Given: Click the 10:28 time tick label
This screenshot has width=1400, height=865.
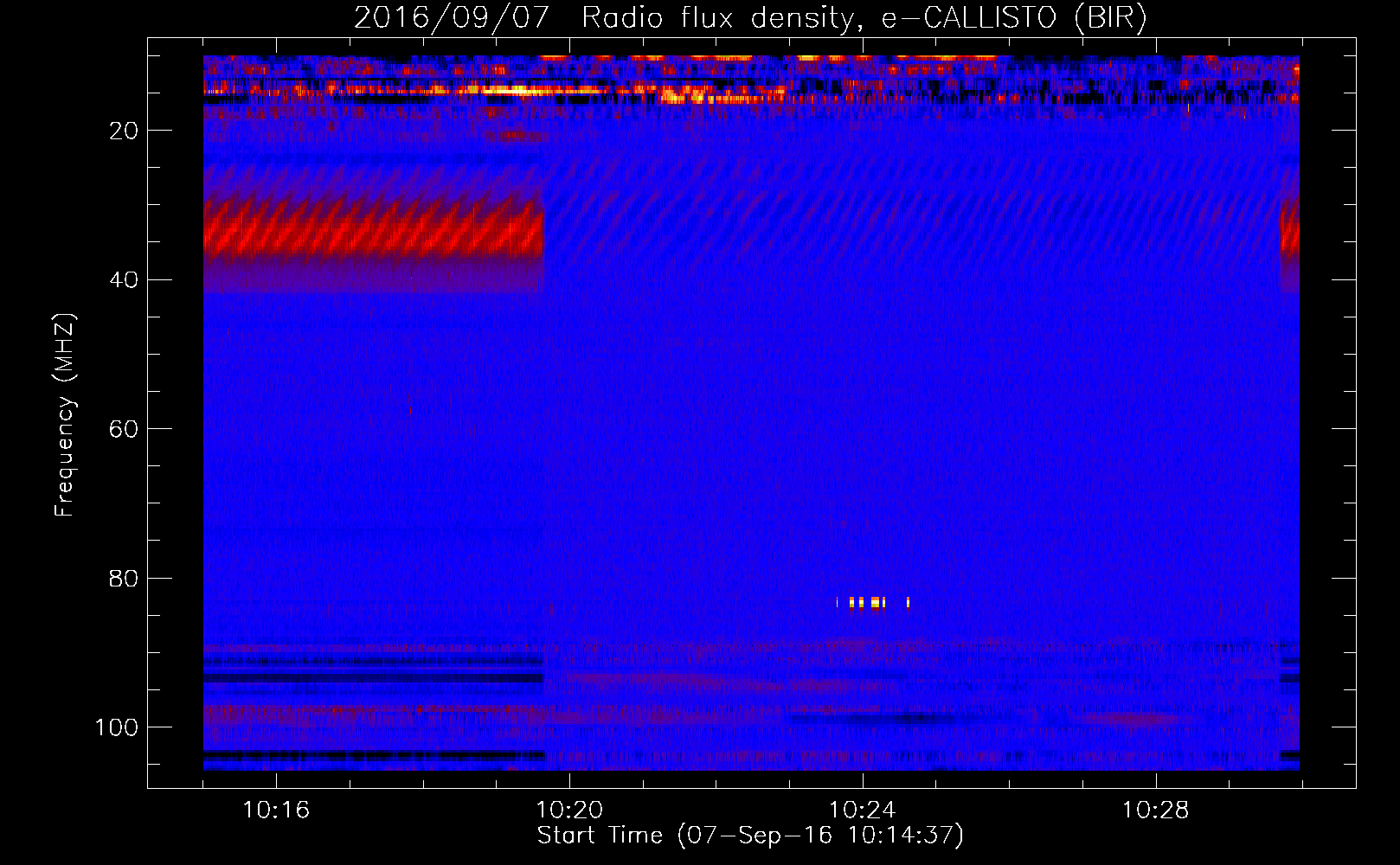Looking at the screenshot, I should pyautogui.click(x=1156, y=811).
